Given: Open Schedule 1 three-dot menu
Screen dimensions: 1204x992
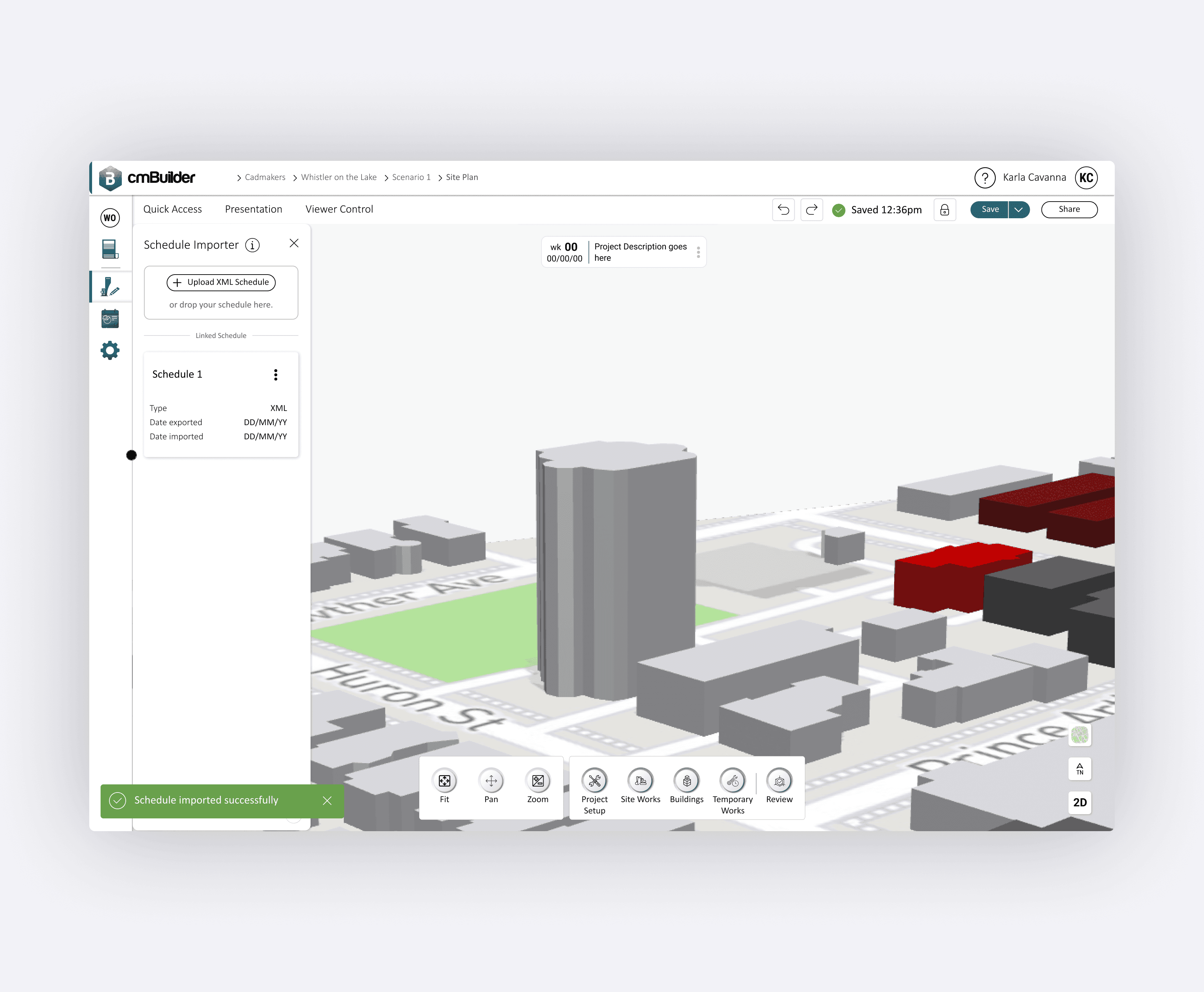Looking at the screenshot, I should 276,374.
